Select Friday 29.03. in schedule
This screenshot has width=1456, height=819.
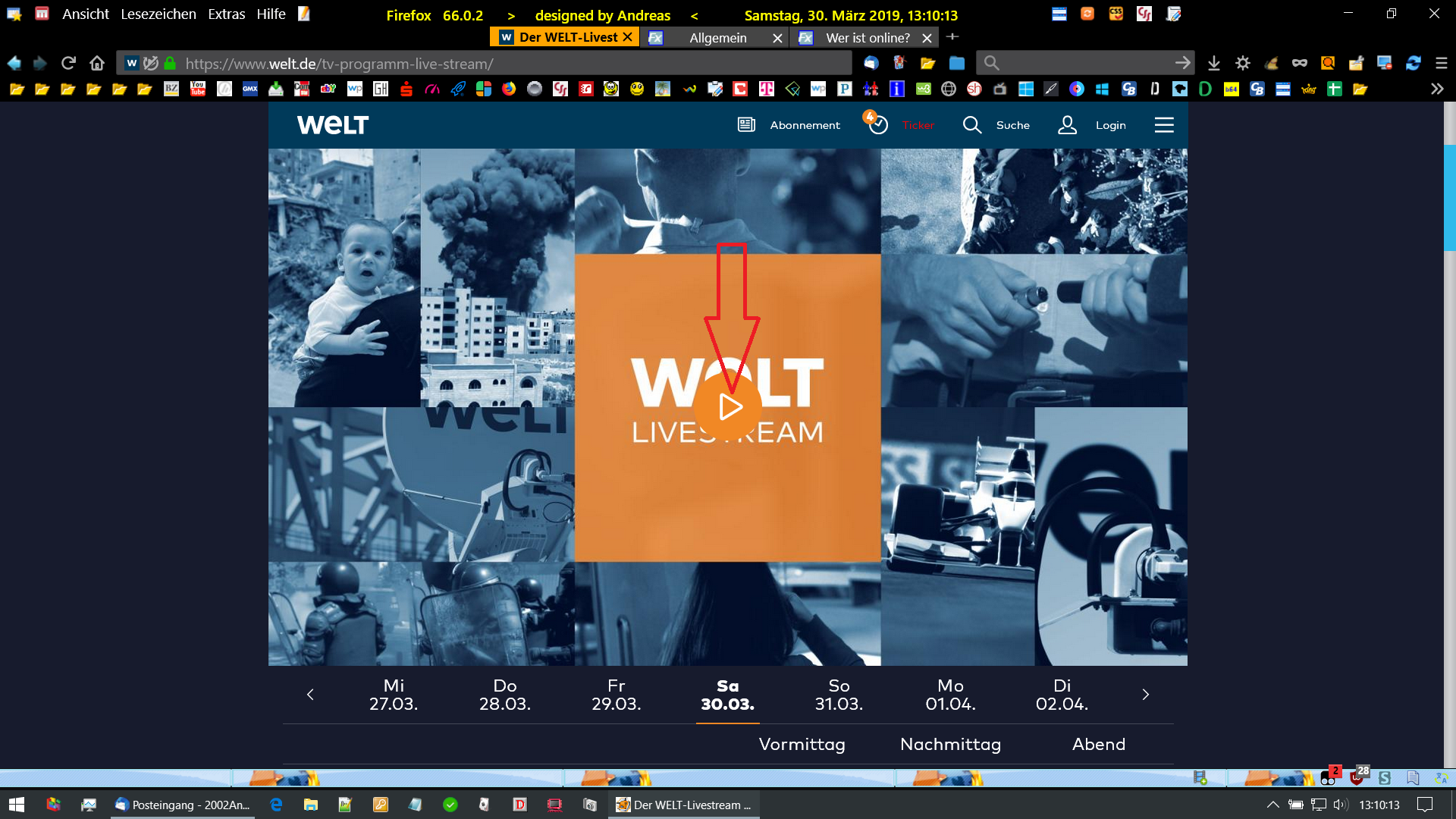(616, 695)
